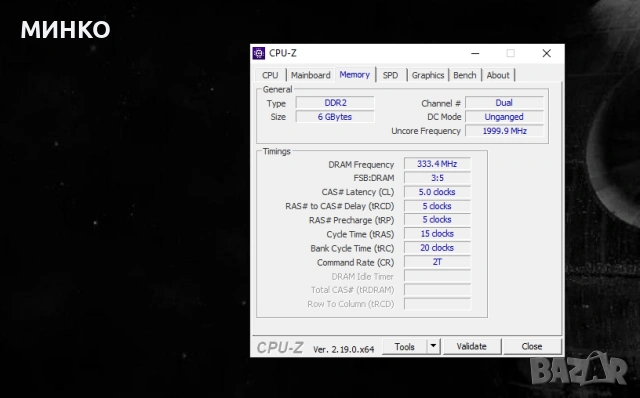Click the 6 GBytes size value
Viewport: 640px width, 398px height.
click(x=335, y=117)
